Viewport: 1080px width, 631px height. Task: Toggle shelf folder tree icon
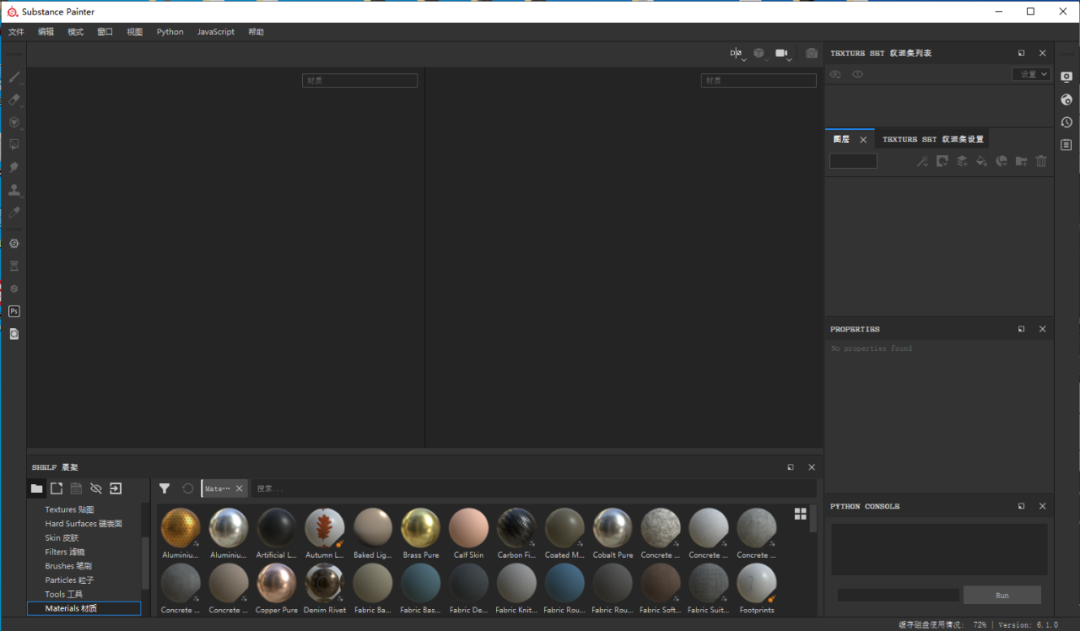pos(37,488)
